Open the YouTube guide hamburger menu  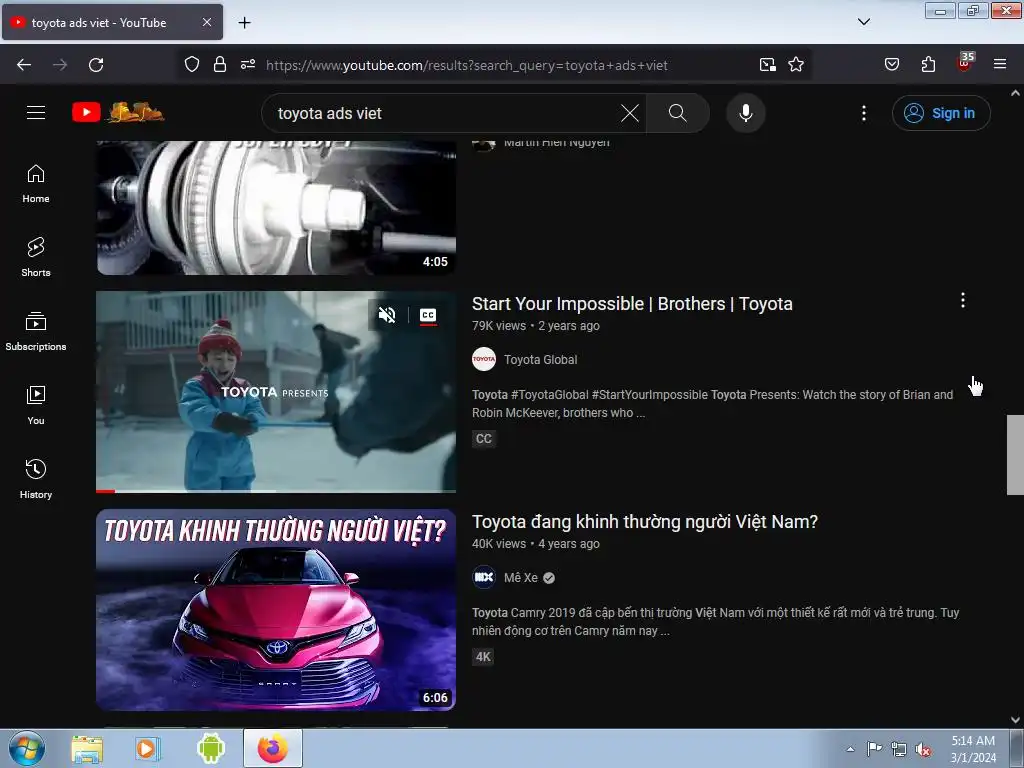pyautogui.click(x=36, y=113)
